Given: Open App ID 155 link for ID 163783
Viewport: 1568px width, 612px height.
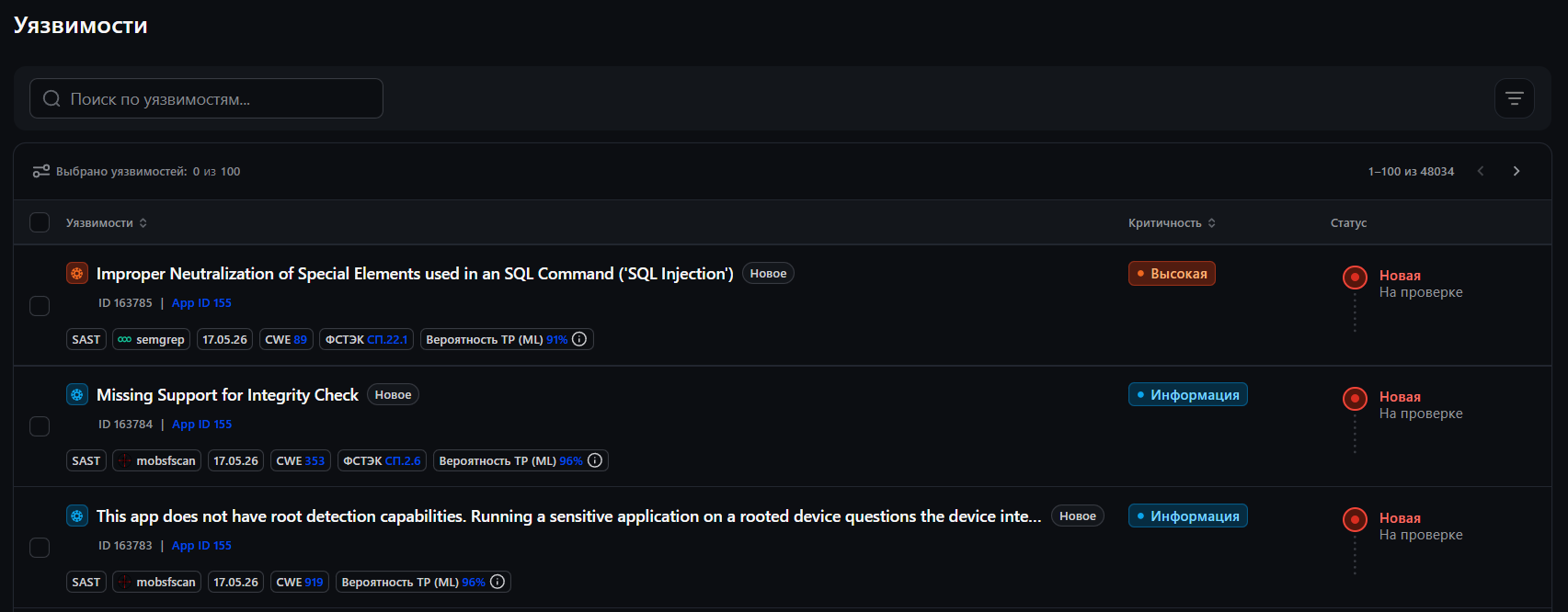Looking at the screenshot, I should tap(201, 545).
